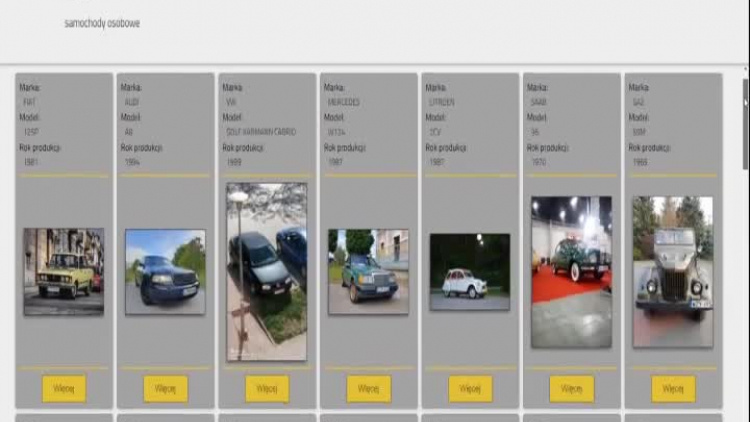Screen dimensions: 750x422
Task: Click Więcej on the VW card
Action: coord(267,388)
